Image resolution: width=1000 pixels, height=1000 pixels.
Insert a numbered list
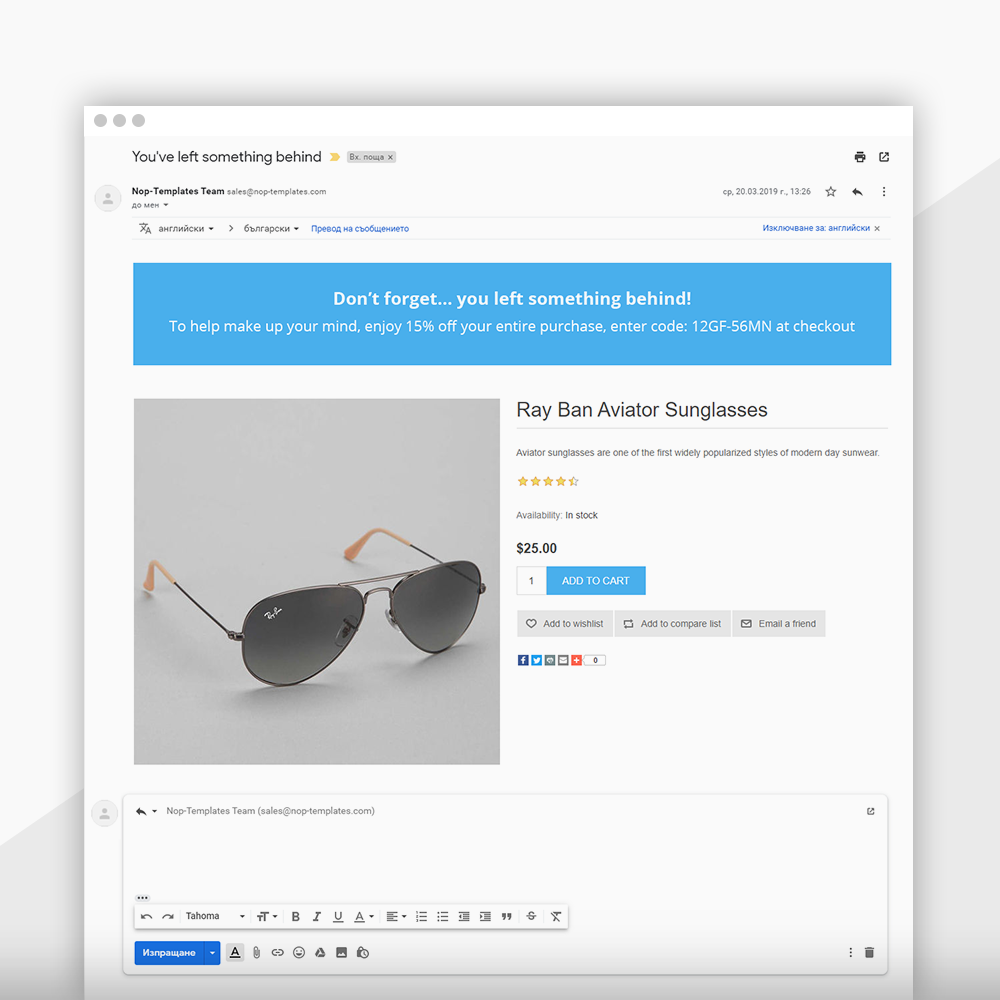422,916
